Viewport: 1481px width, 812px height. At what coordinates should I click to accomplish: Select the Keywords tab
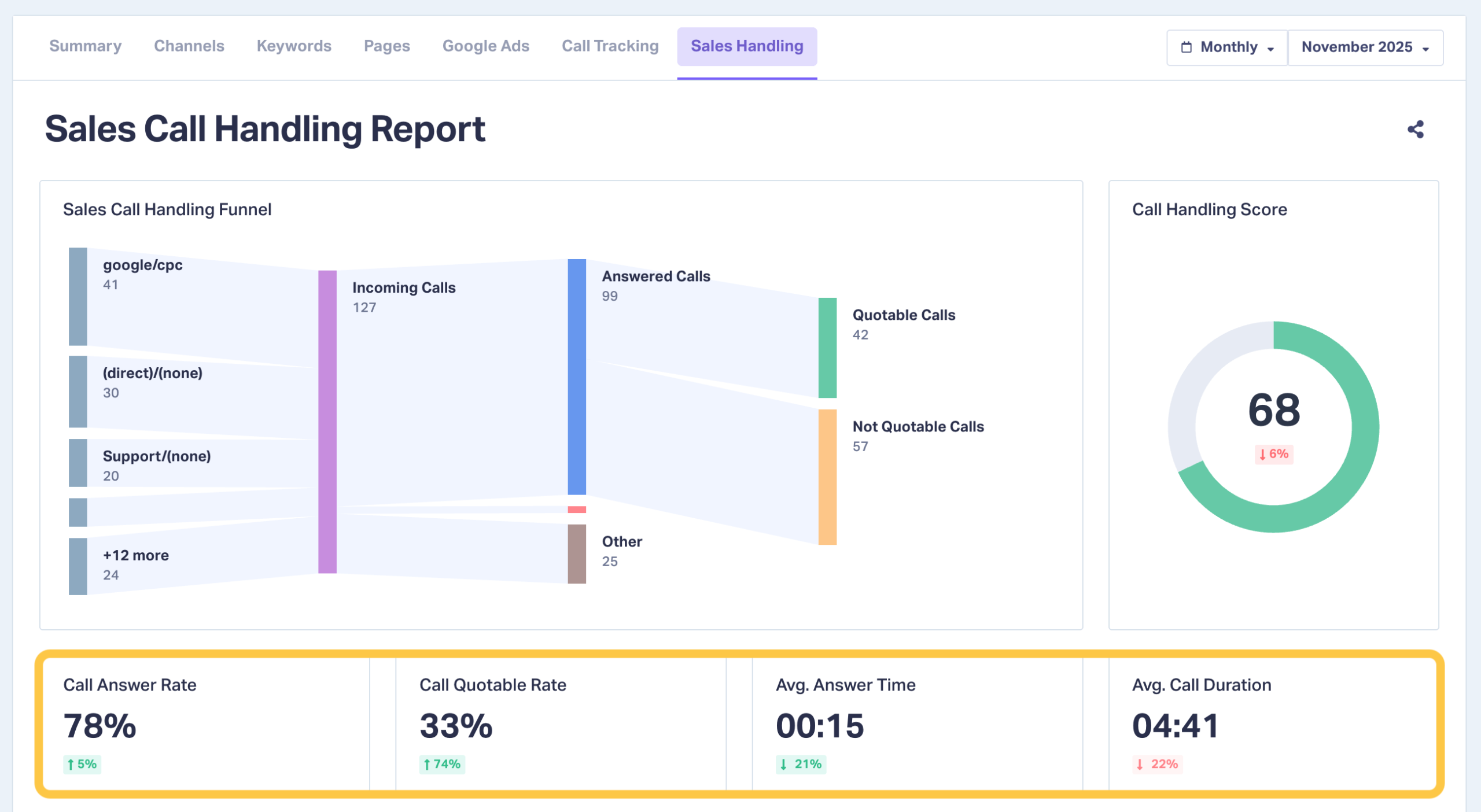pos(294,46)
